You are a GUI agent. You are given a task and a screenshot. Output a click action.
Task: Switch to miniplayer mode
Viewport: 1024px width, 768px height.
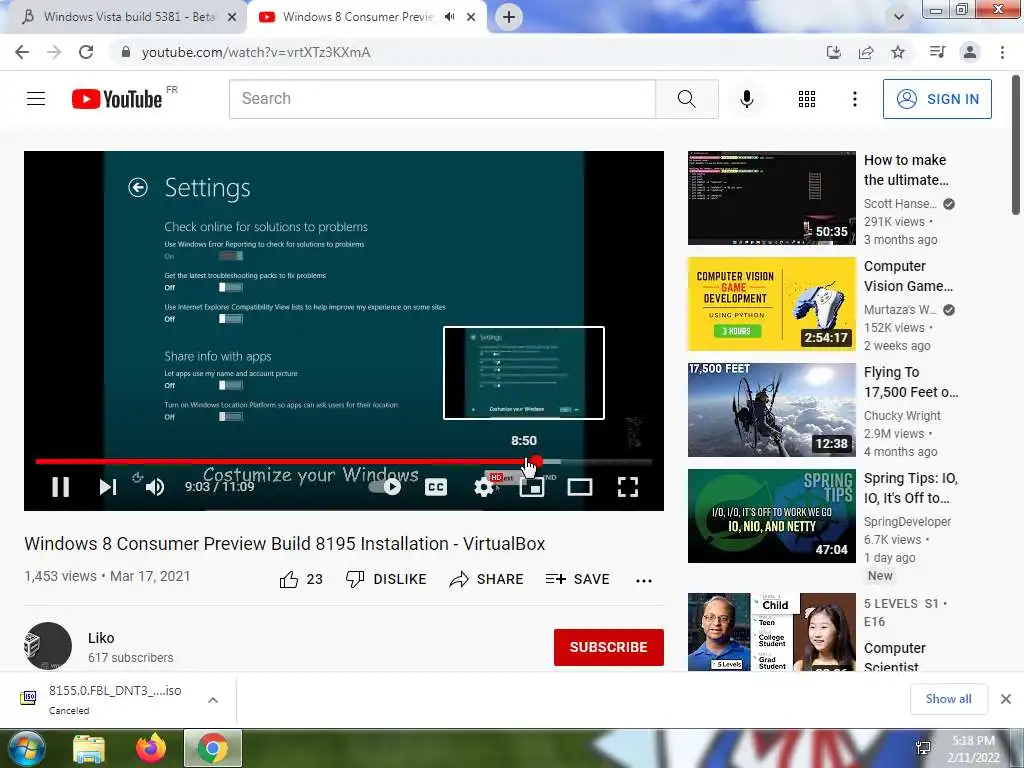point(532,487)
